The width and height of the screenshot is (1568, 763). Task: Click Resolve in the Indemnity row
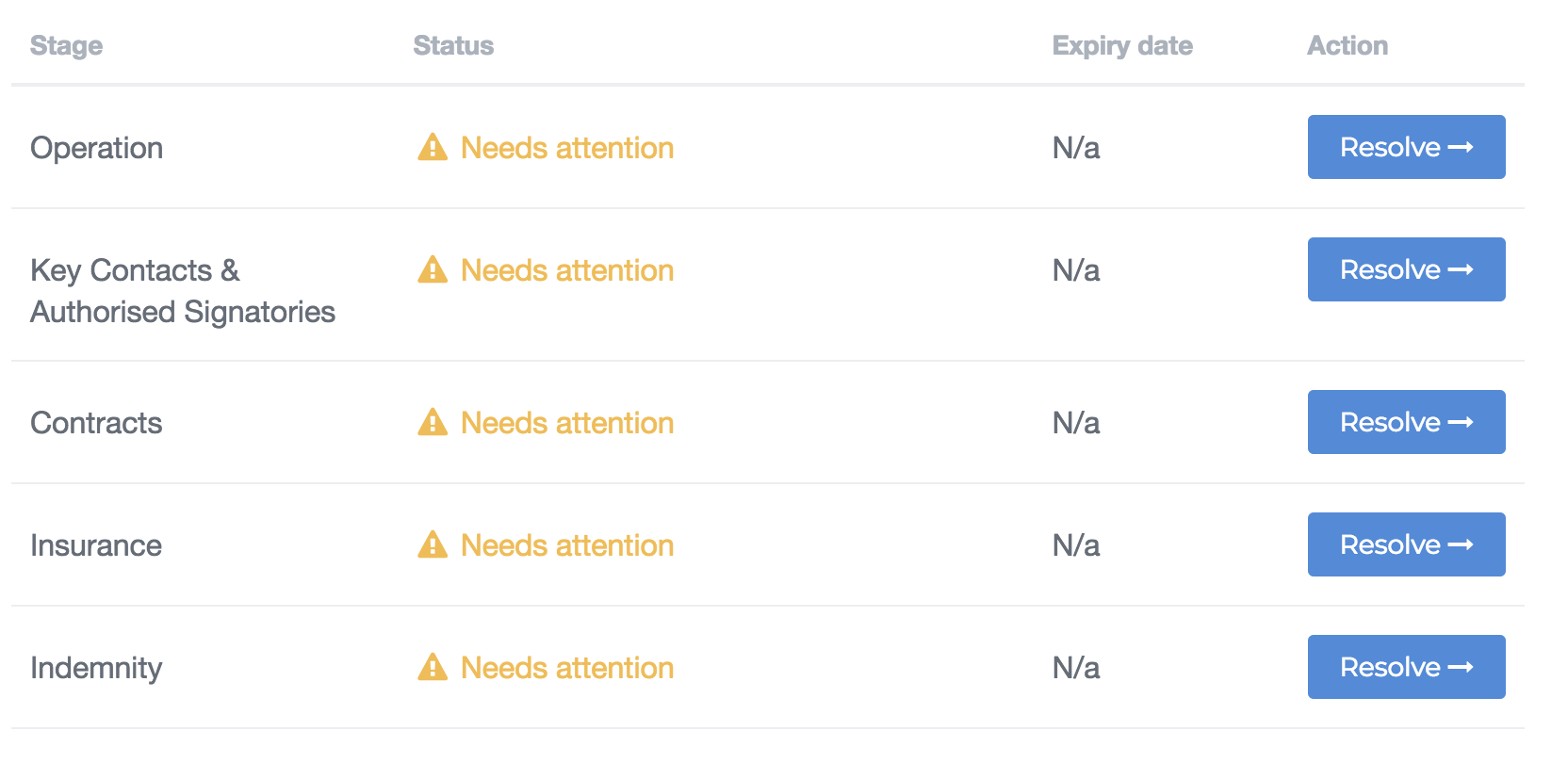pos(1406,667)
